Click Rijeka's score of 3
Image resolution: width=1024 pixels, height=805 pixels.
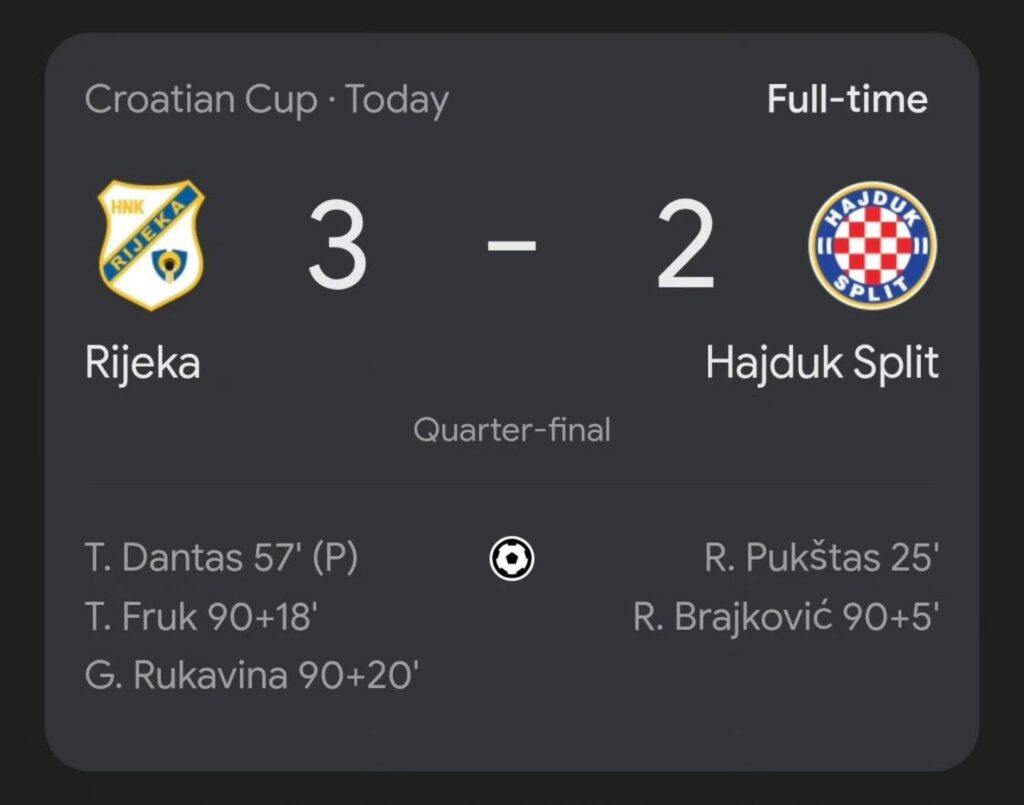coord(337,247)
